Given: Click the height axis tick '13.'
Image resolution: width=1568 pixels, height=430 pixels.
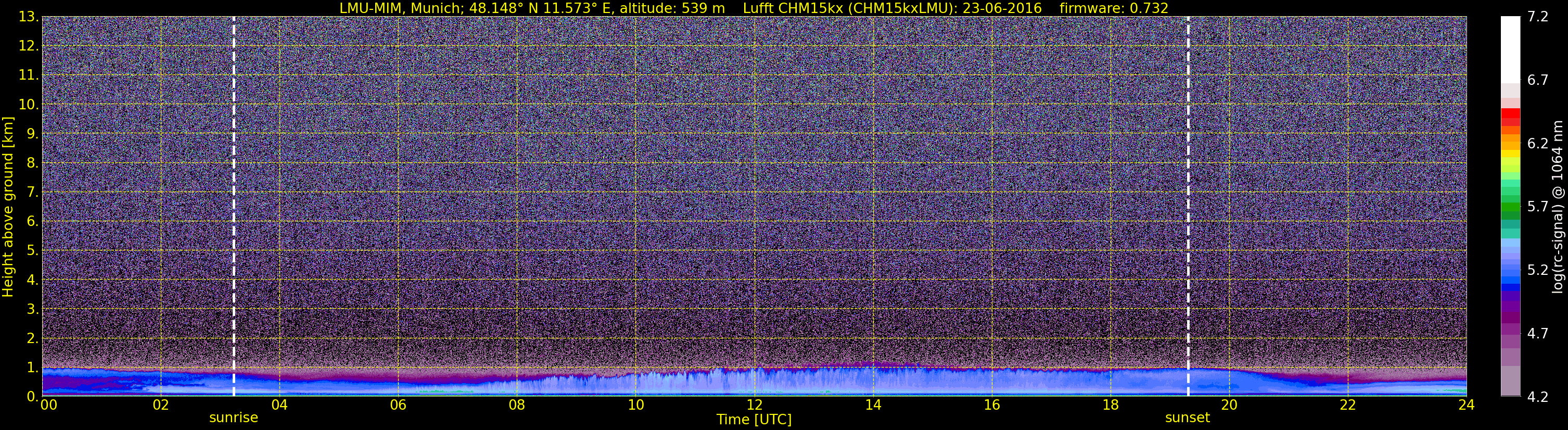Looking at the screenshot, I should click(x=28, y=17).
